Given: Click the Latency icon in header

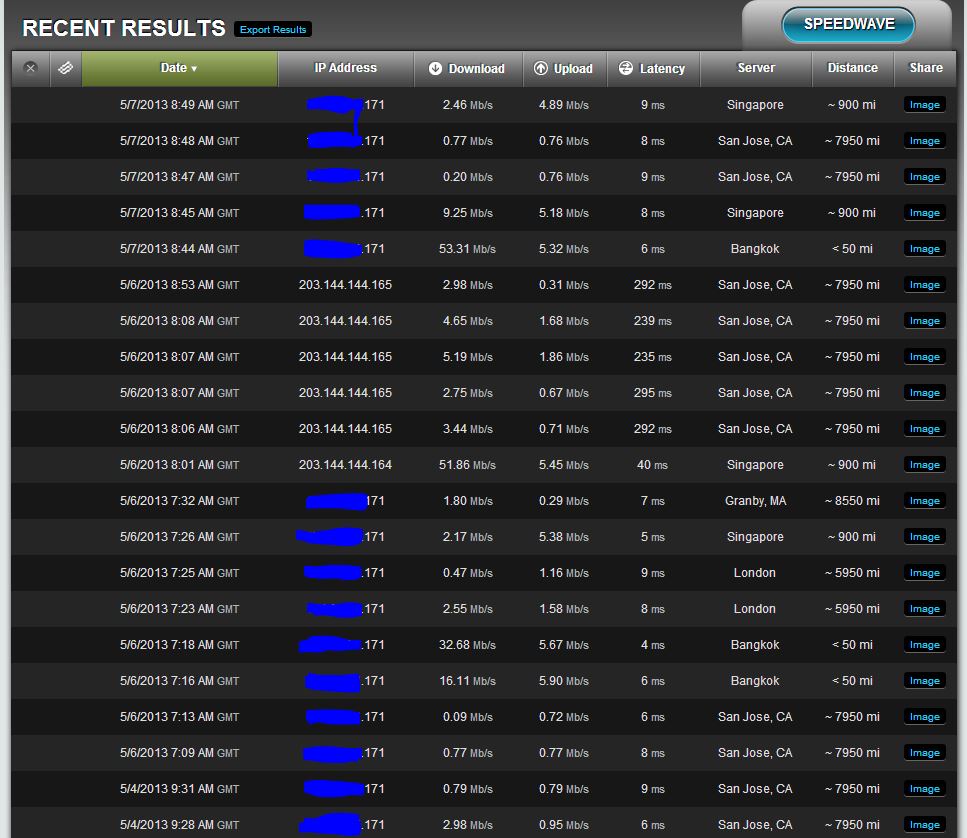Looking at the screenshot, I should tap(625, 68).
